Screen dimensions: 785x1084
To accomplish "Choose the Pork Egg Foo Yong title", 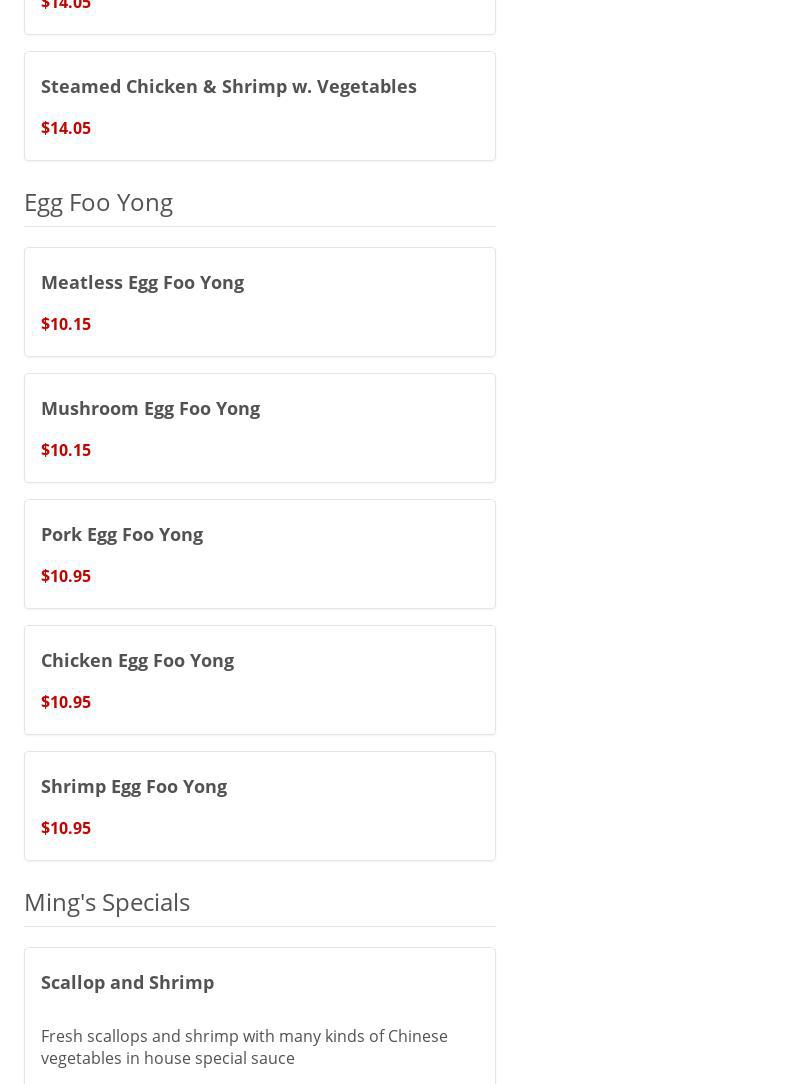I will (x=122, y=534).
